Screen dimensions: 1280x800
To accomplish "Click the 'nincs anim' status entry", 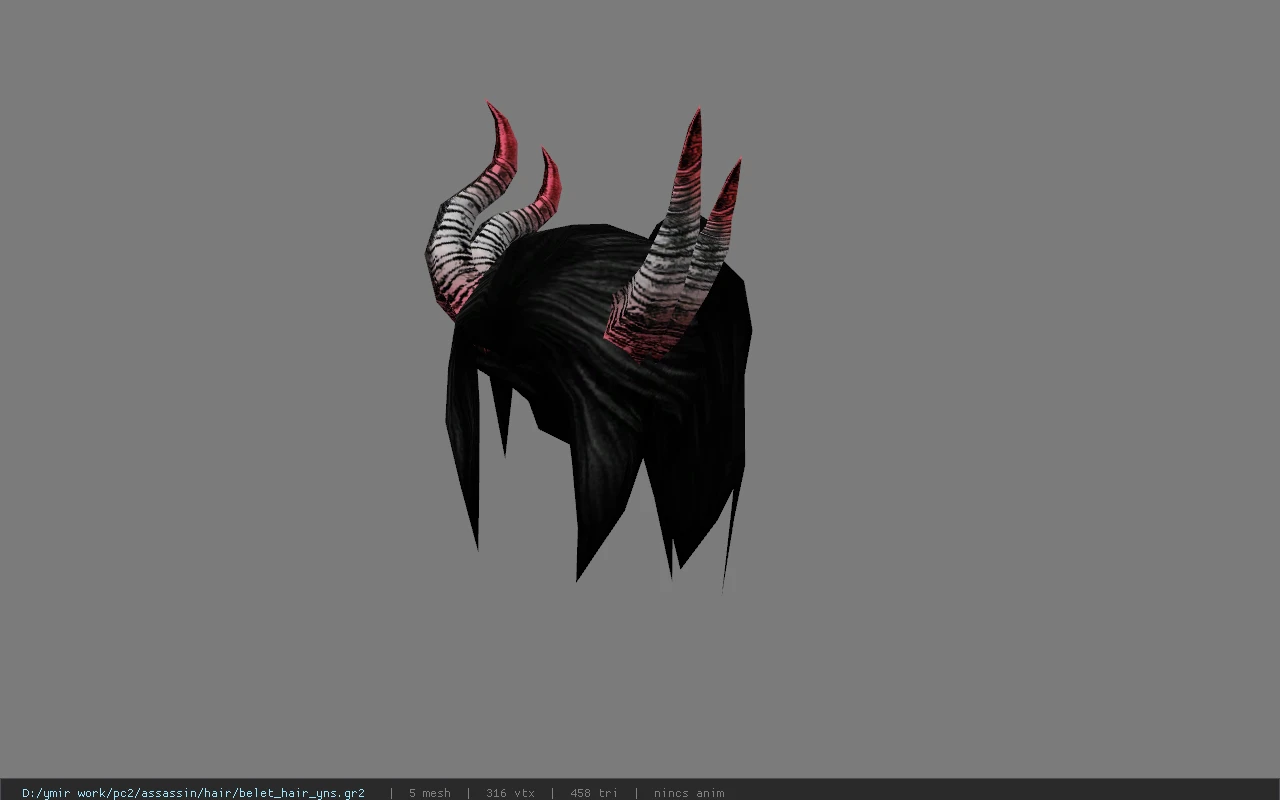I will [689, 793].
